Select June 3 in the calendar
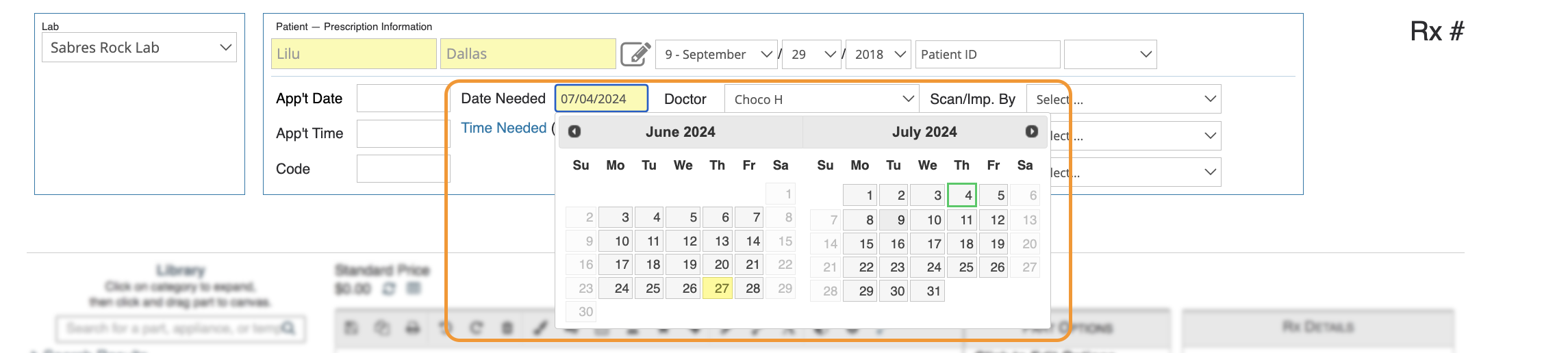Screen dimensions: 1568x353 coord(616,218)
